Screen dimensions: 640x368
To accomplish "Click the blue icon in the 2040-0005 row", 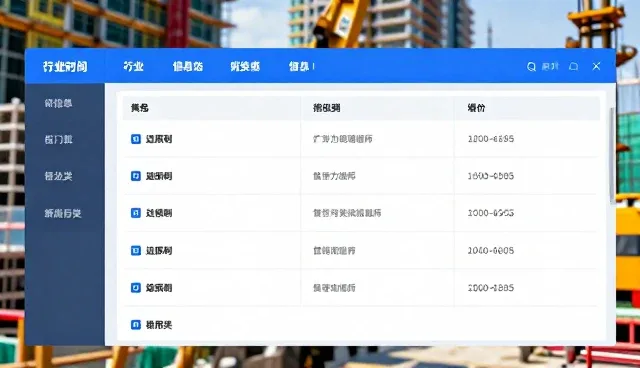I will tap(136, 251).
